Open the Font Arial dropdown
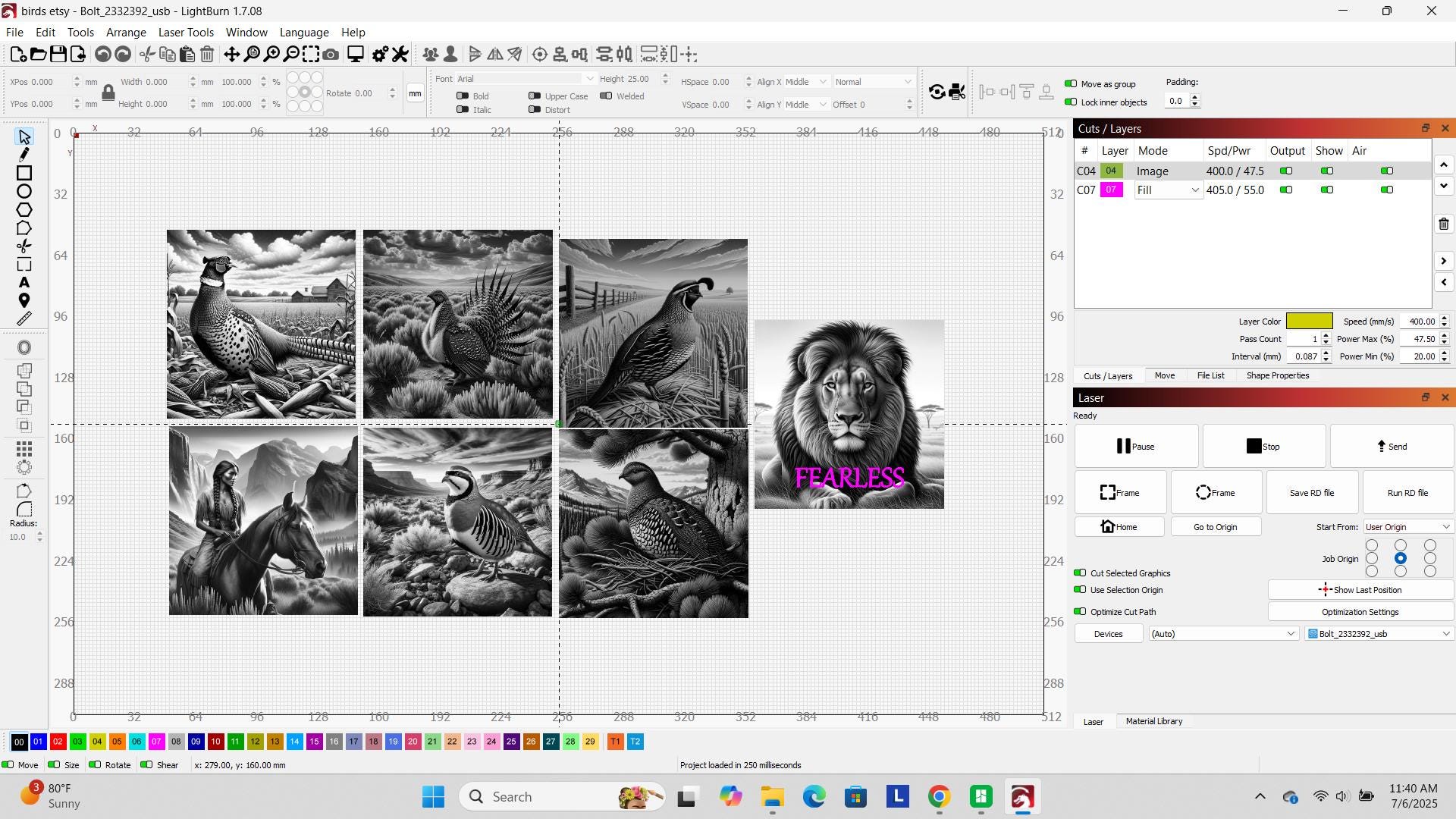The height and width of the screenshot is (819, 1456). (x=525, y=79)
